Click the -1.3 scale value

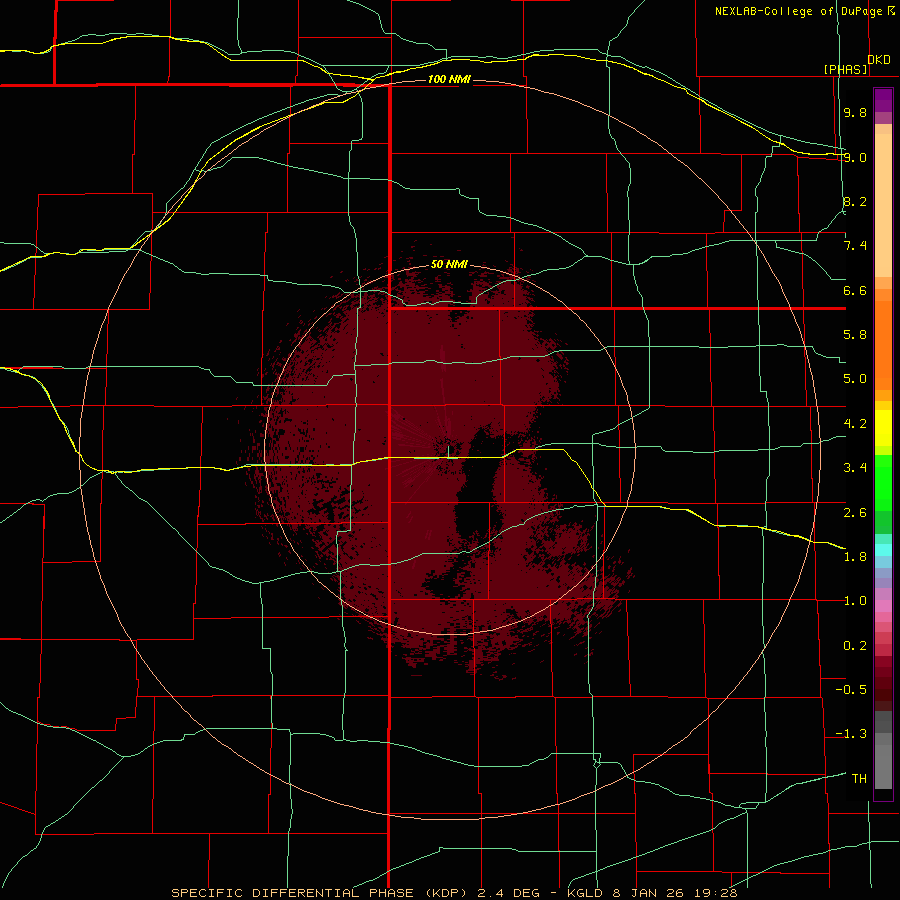pos(851,734)
